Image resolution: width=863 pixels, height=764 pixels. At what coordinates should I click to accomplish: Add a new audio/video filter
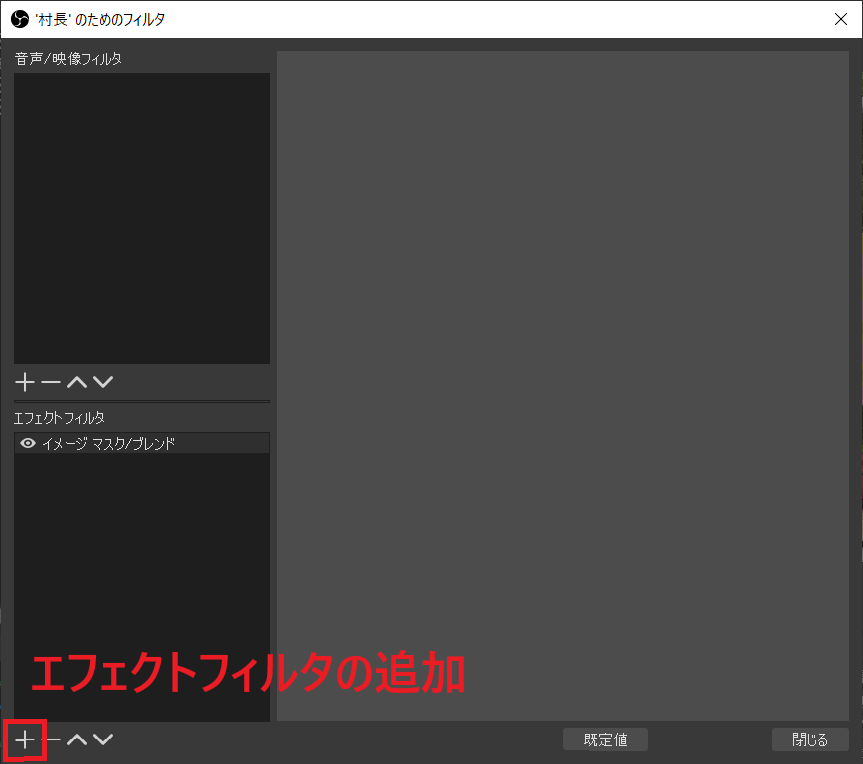click(x=25, y=382)
